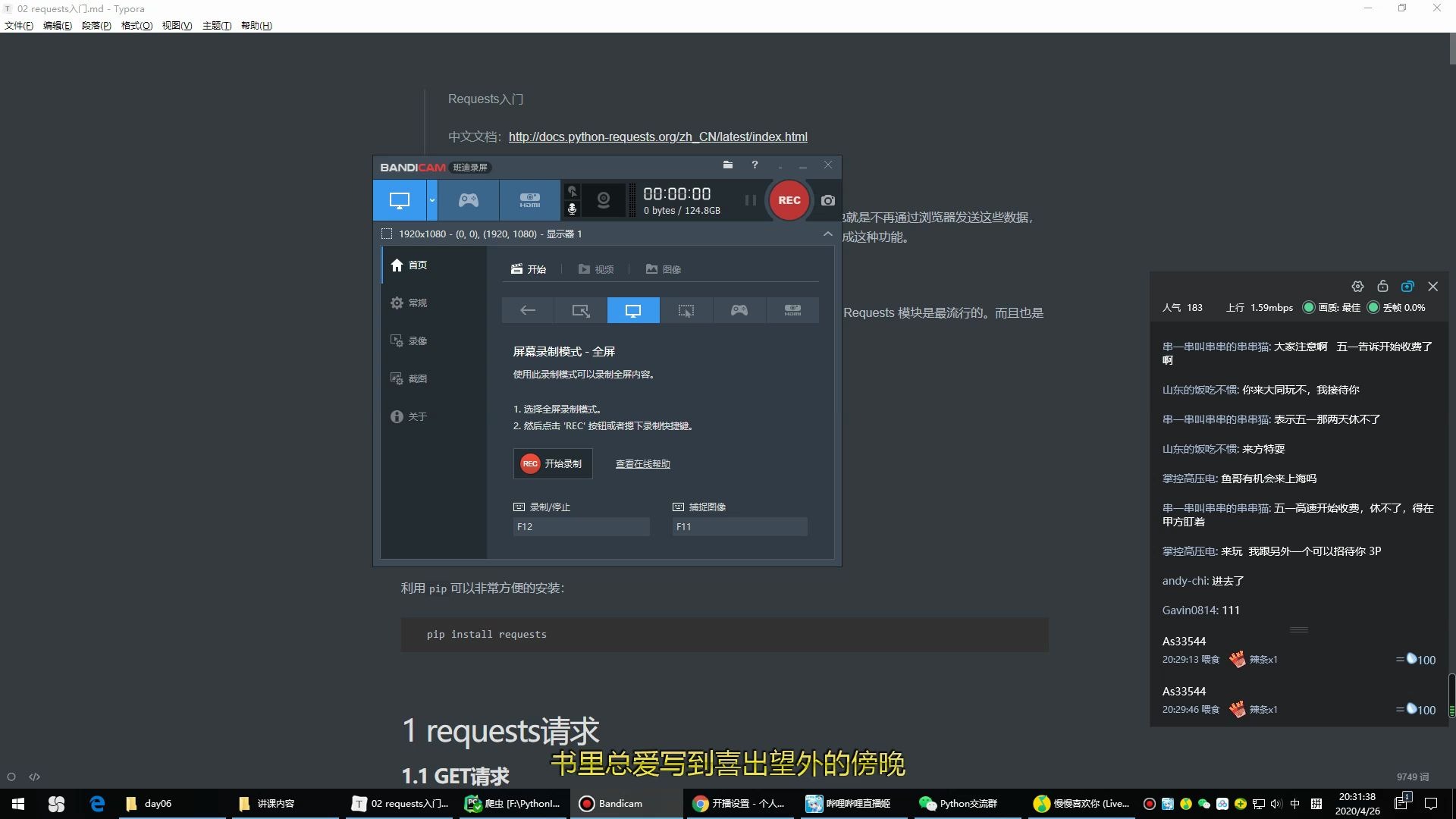Open the screen recording mode dropdown arrow
Screen dimensions: 1456x819
pos(431,200)
